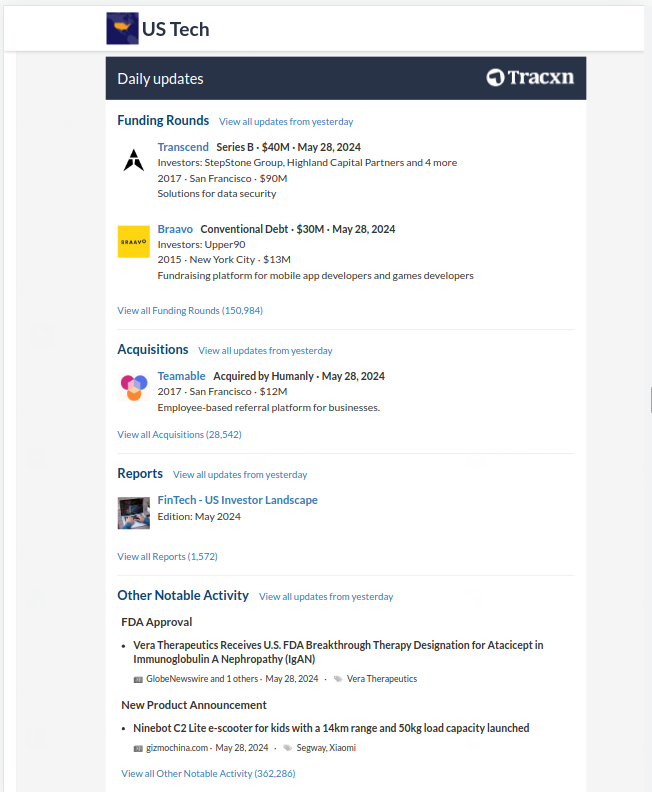
Task: Open the FinTech report thumbnail image
Action: pyautogui.click(x=134, y=513)
